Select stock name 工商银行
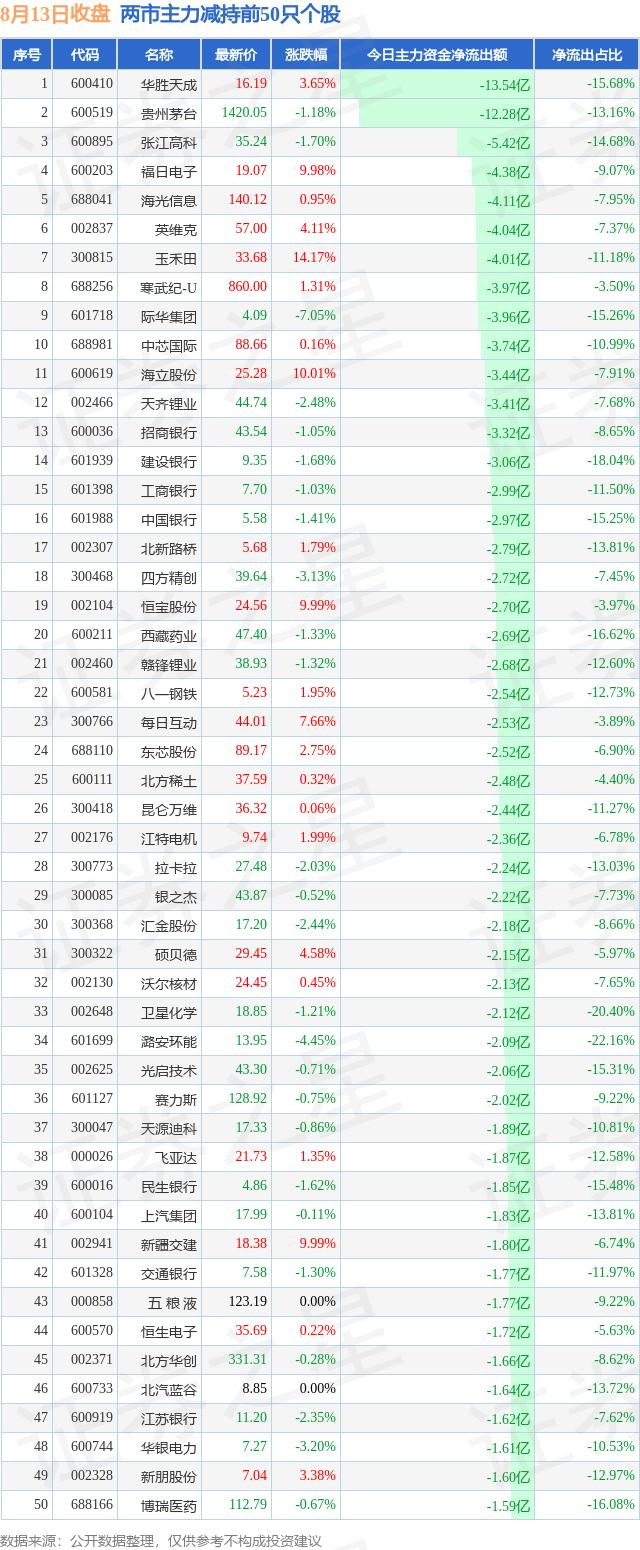The image size is (640, 1550). click(169, 490)
